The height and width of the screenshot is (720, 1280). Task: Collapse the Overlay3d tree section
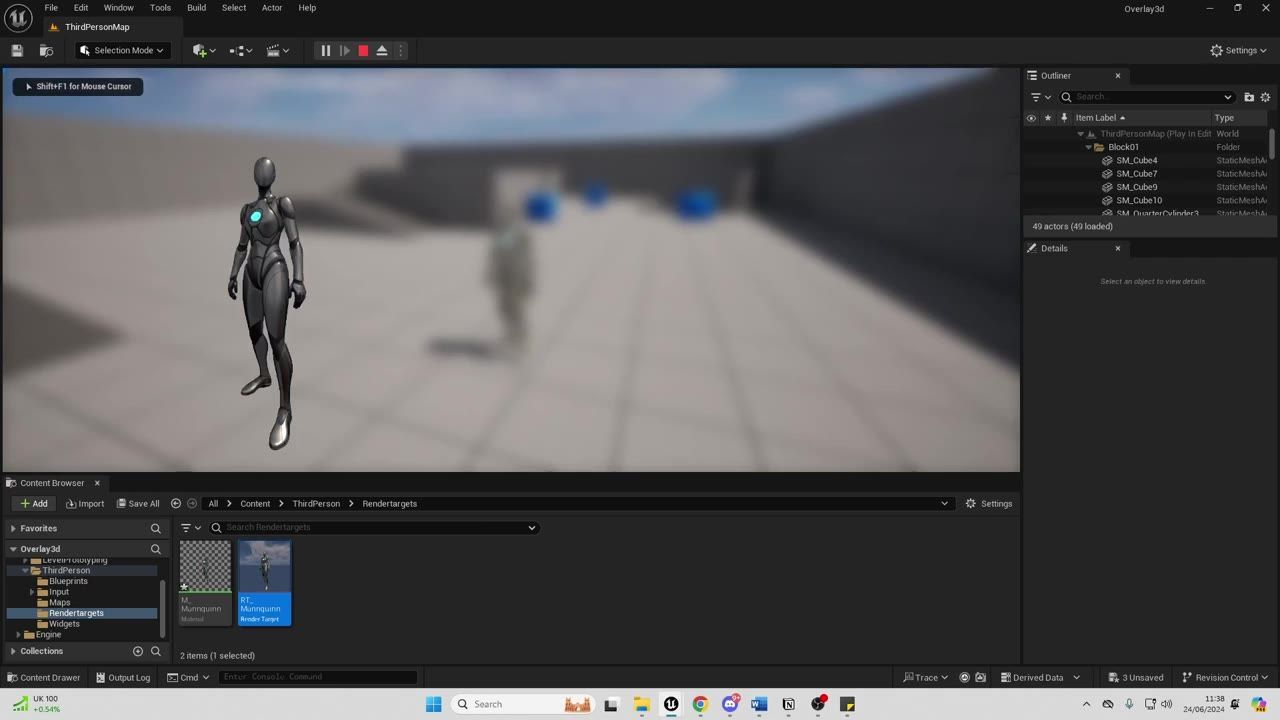coord(13,549)
